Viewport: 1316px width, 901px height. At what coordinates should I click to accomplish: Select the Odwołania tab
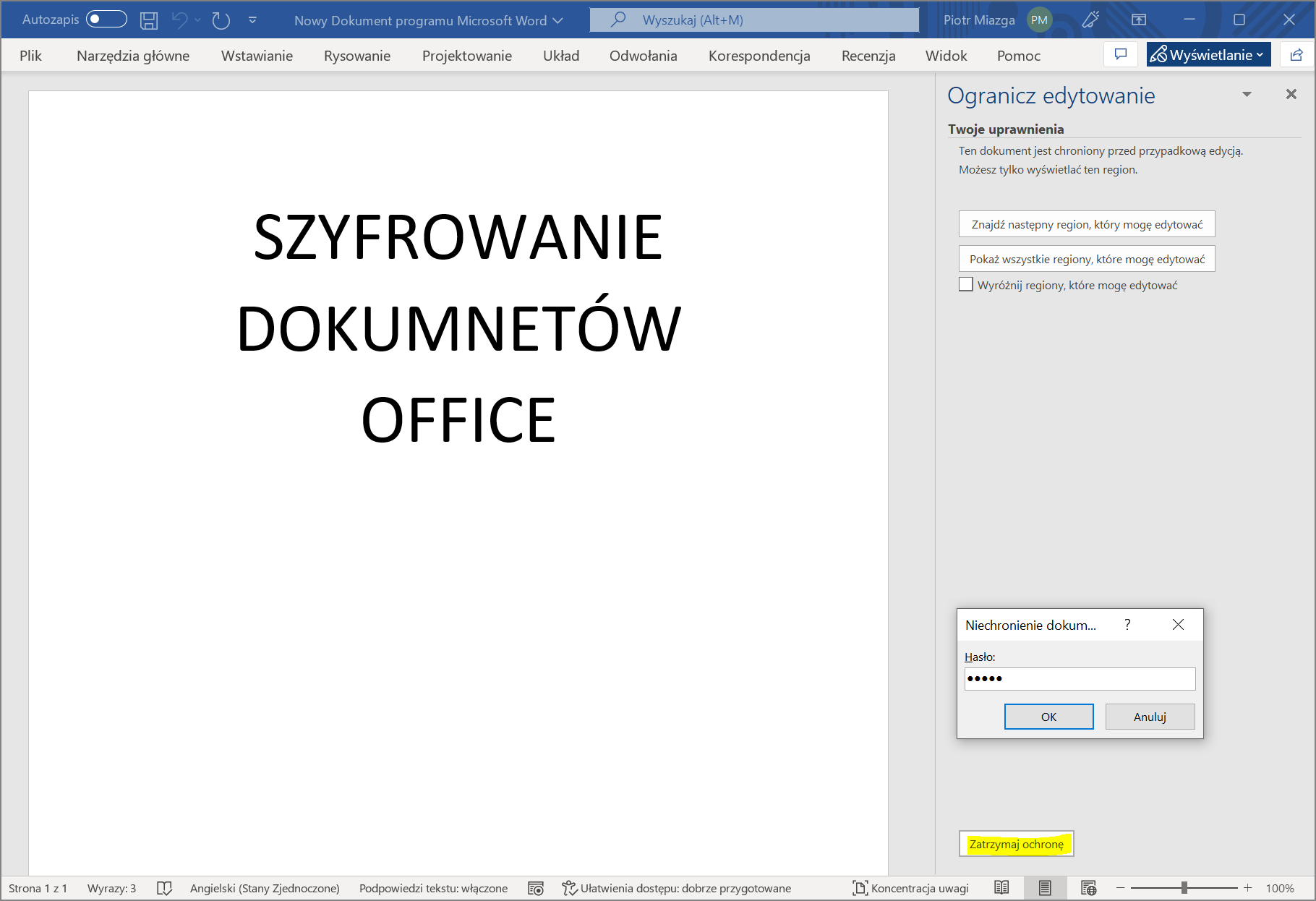click(644, 56)
